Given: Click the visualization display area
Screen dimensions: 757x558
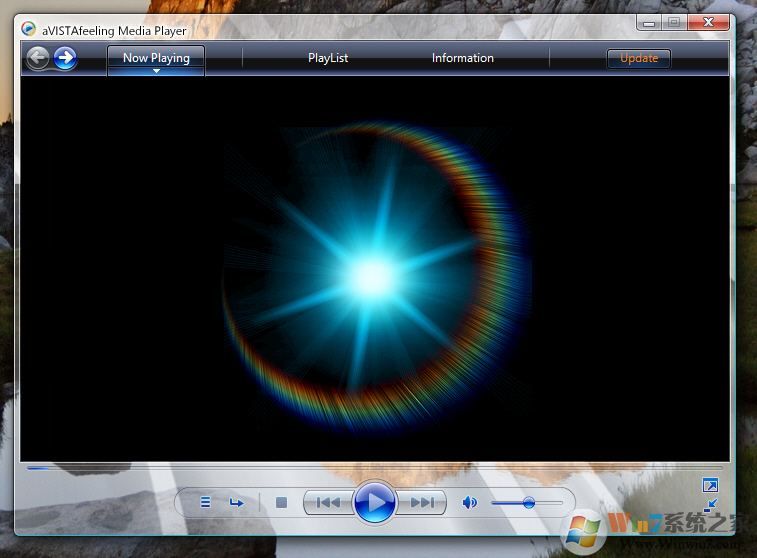Looking at the screenshot, I should [x=375, y=270].
